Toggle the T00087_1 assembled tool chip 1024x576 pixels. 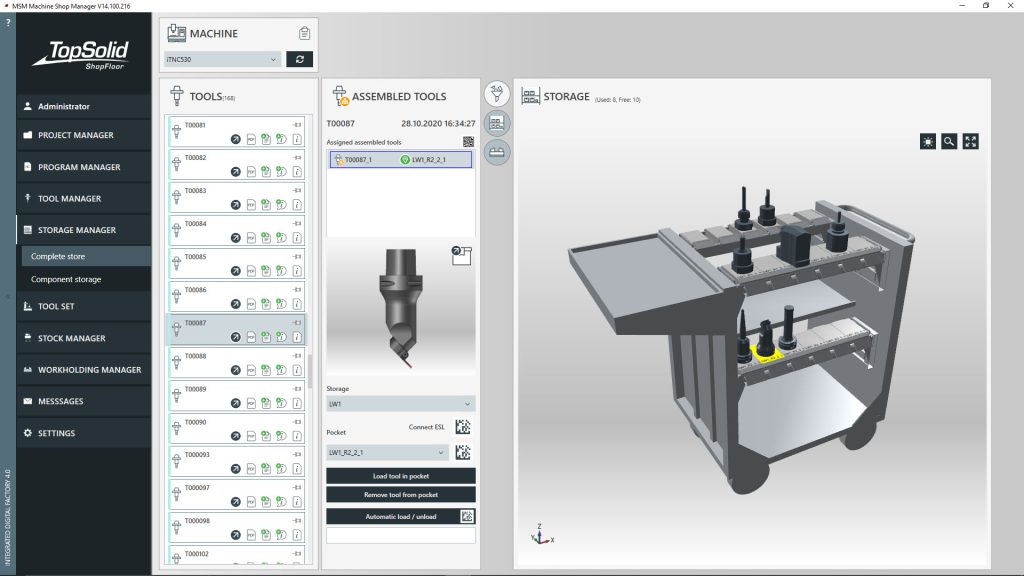tap(358, 158)
